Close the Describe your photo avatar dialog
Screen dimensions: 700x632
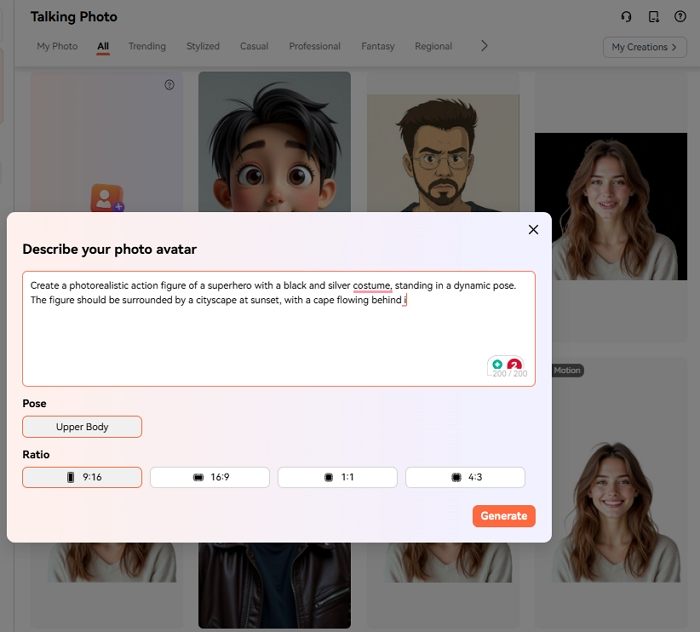point(533,229)
